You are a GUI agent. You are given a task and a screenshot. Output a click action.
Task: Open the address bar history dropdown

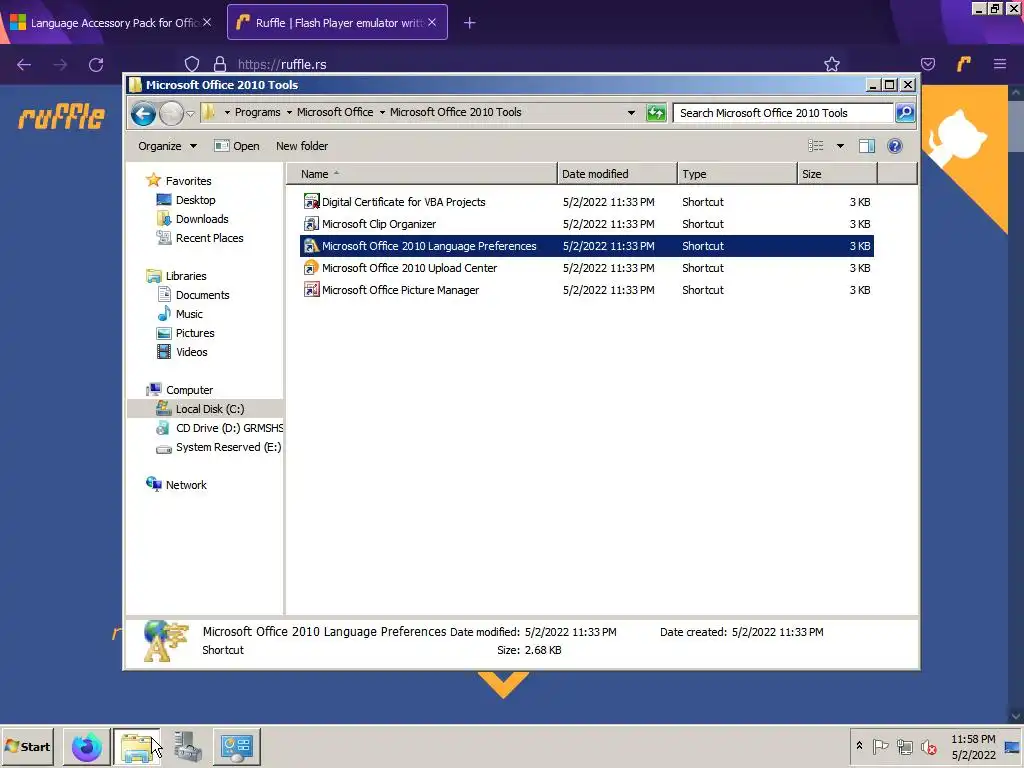pos(631,113)
